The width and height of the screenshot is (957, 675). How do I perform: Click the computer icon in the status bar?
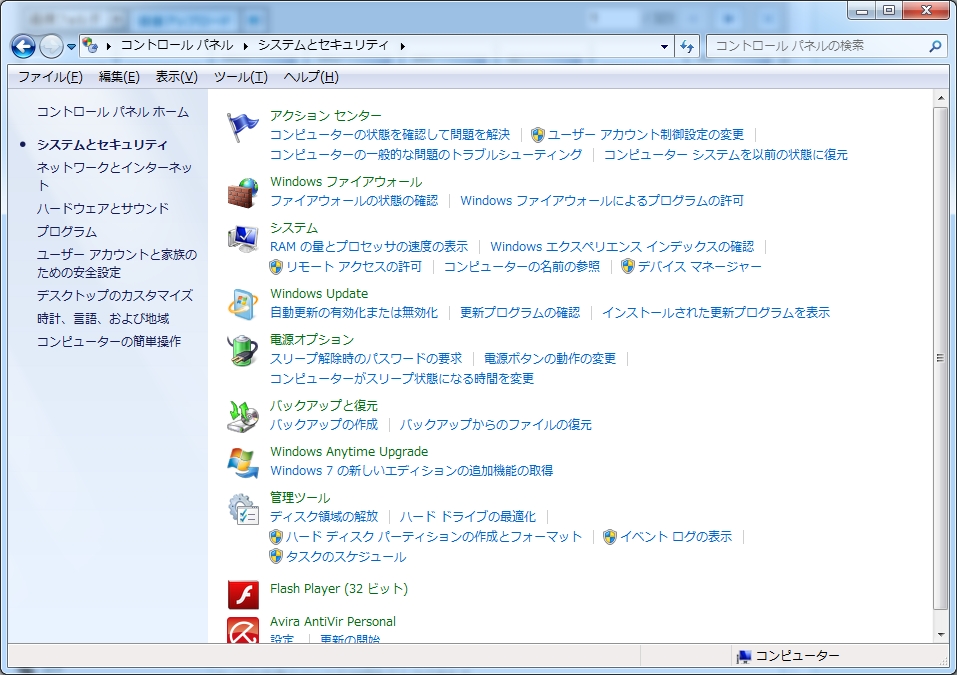coord(743,657)
